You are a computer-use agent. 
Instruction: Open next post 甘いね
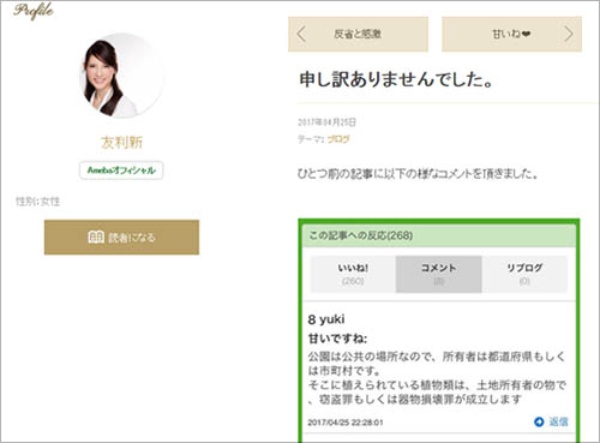click(512, 34)
